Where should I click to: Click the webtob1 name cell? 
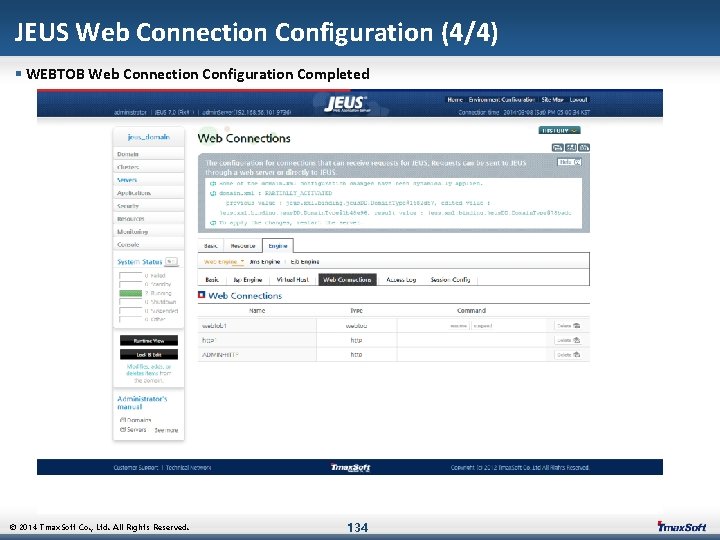click(x=257, y=326)
